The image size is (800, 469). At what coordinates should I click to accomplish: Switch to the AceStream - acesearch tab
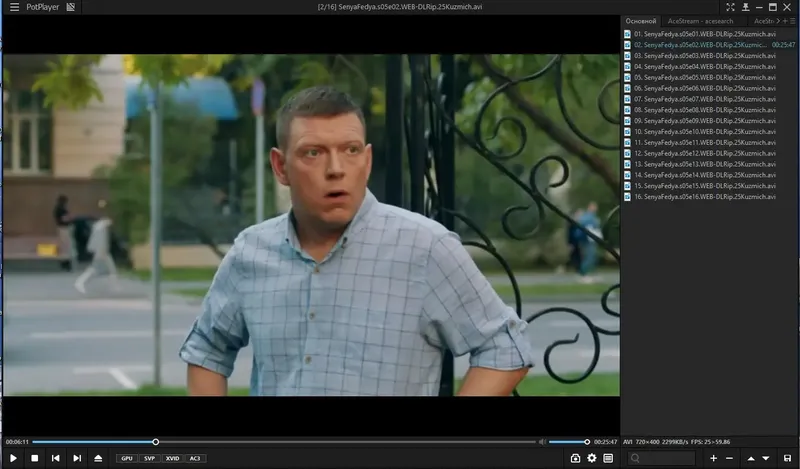[x=701, y=21]
